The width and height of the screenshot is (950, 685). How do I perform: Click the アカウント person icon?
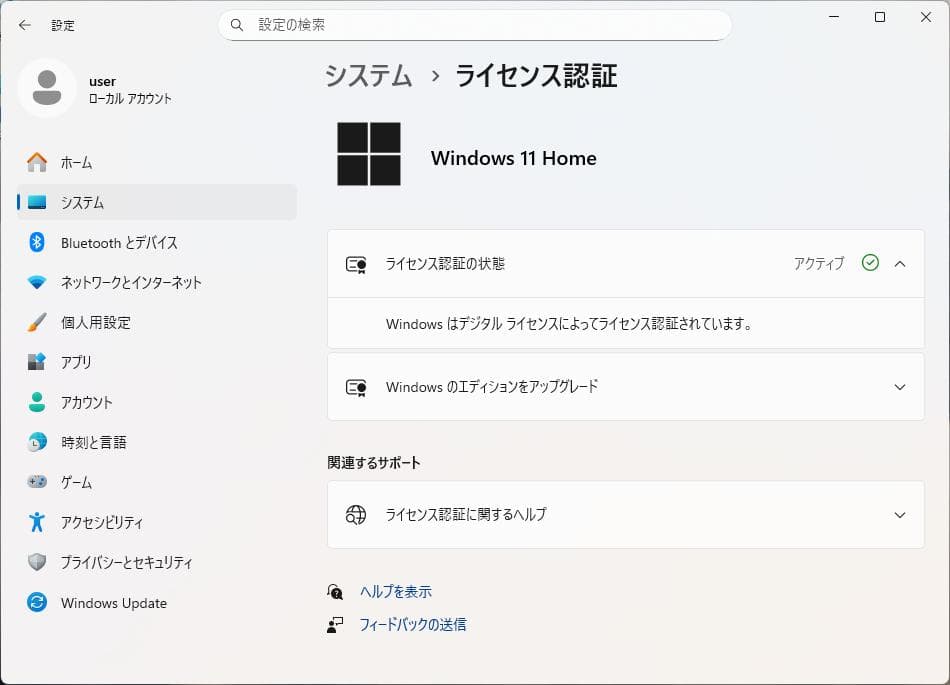[37, 402]
